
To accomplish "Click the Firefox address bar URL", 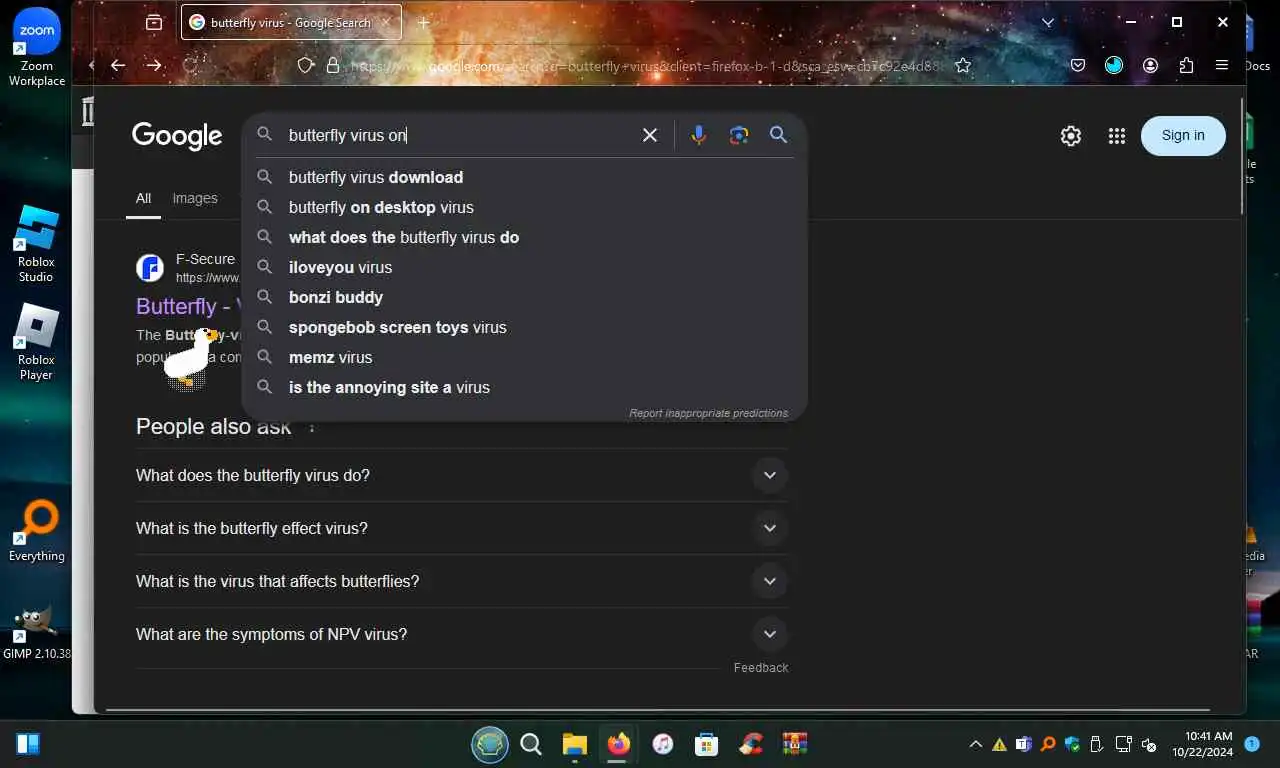I will (x=645, y=66).
